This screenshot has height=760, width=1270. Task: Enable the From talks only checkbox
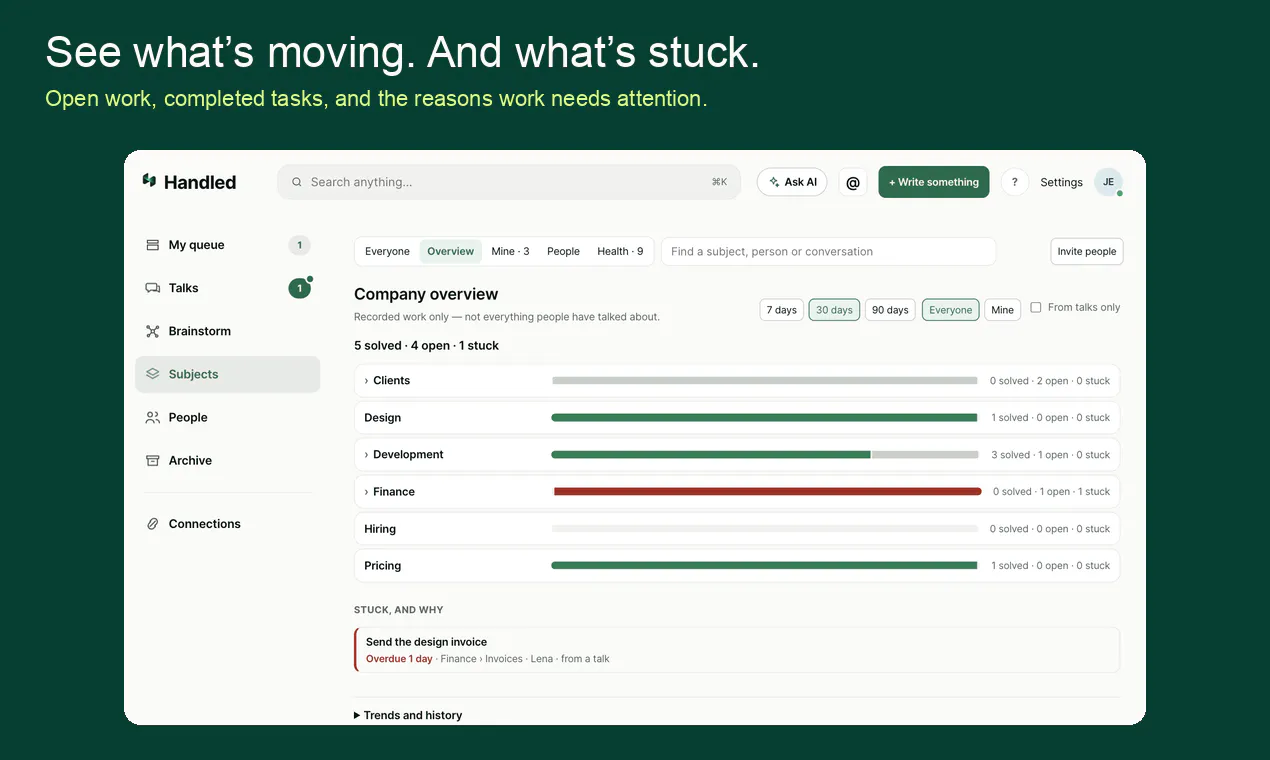coord(1036,307)
